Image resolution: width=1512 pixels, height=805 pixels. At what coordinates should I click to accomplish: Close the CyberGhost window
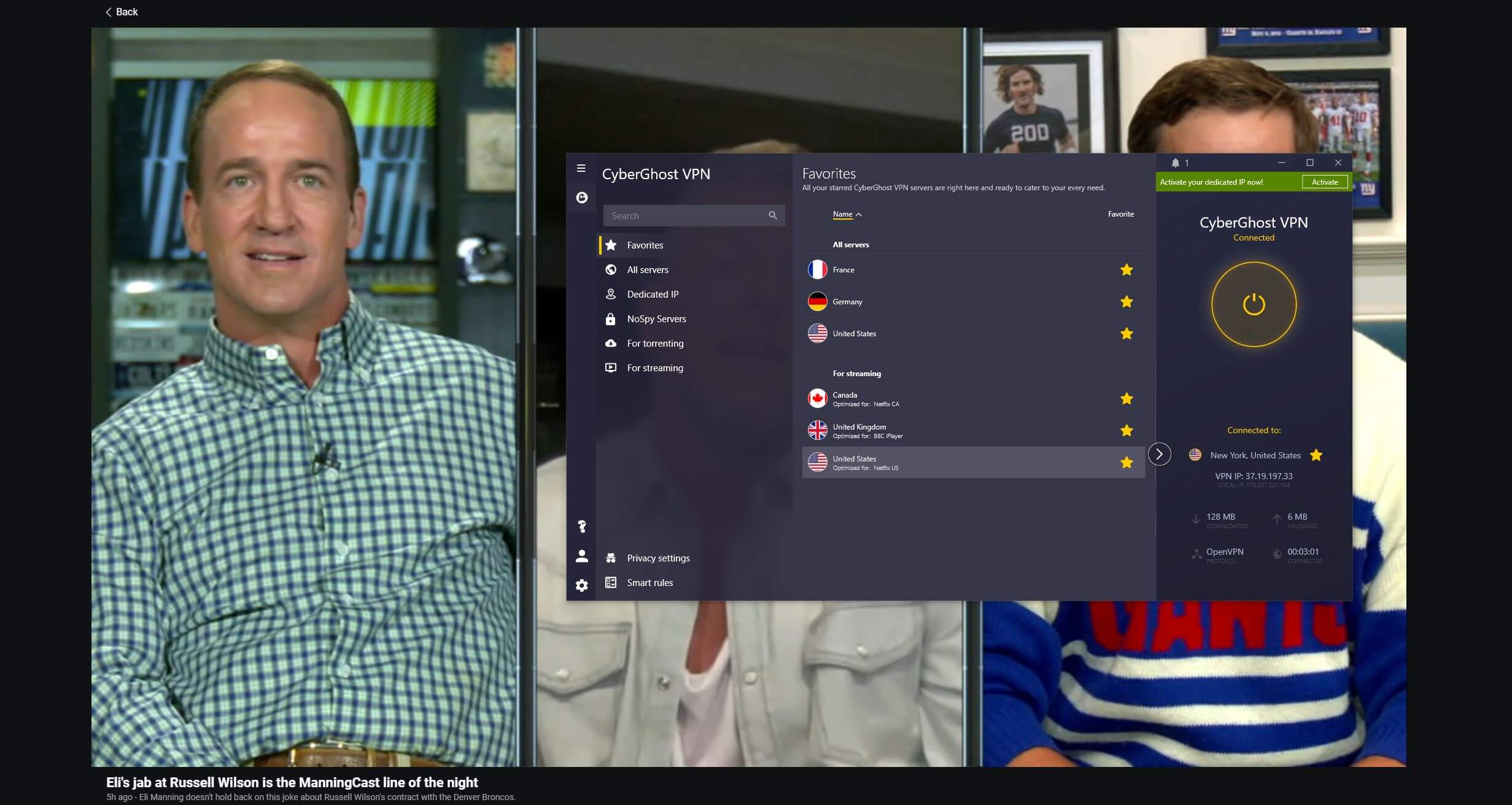pos(1338,163)
